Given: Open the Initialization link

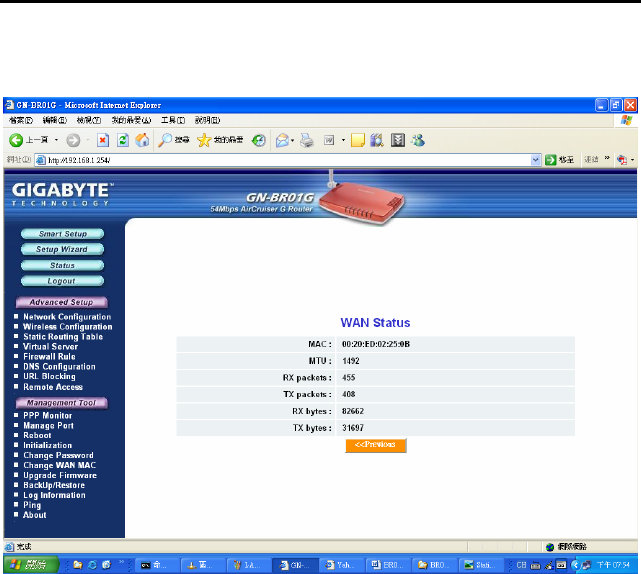Looking at the screenshot, I should tap(47, 445).
